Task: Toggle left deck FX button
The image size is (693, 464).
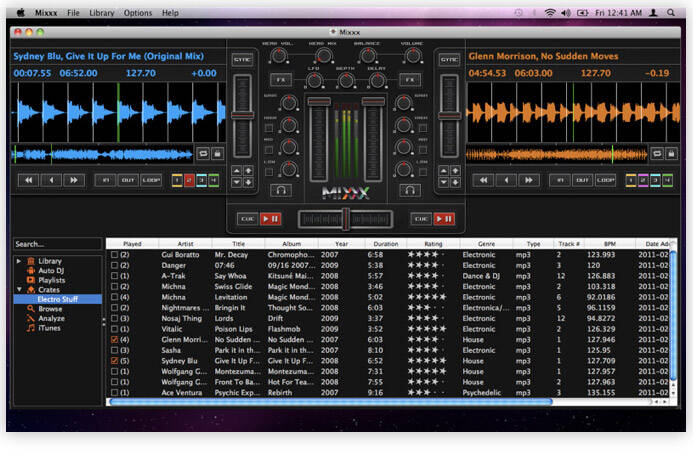Action: (281, 80)
